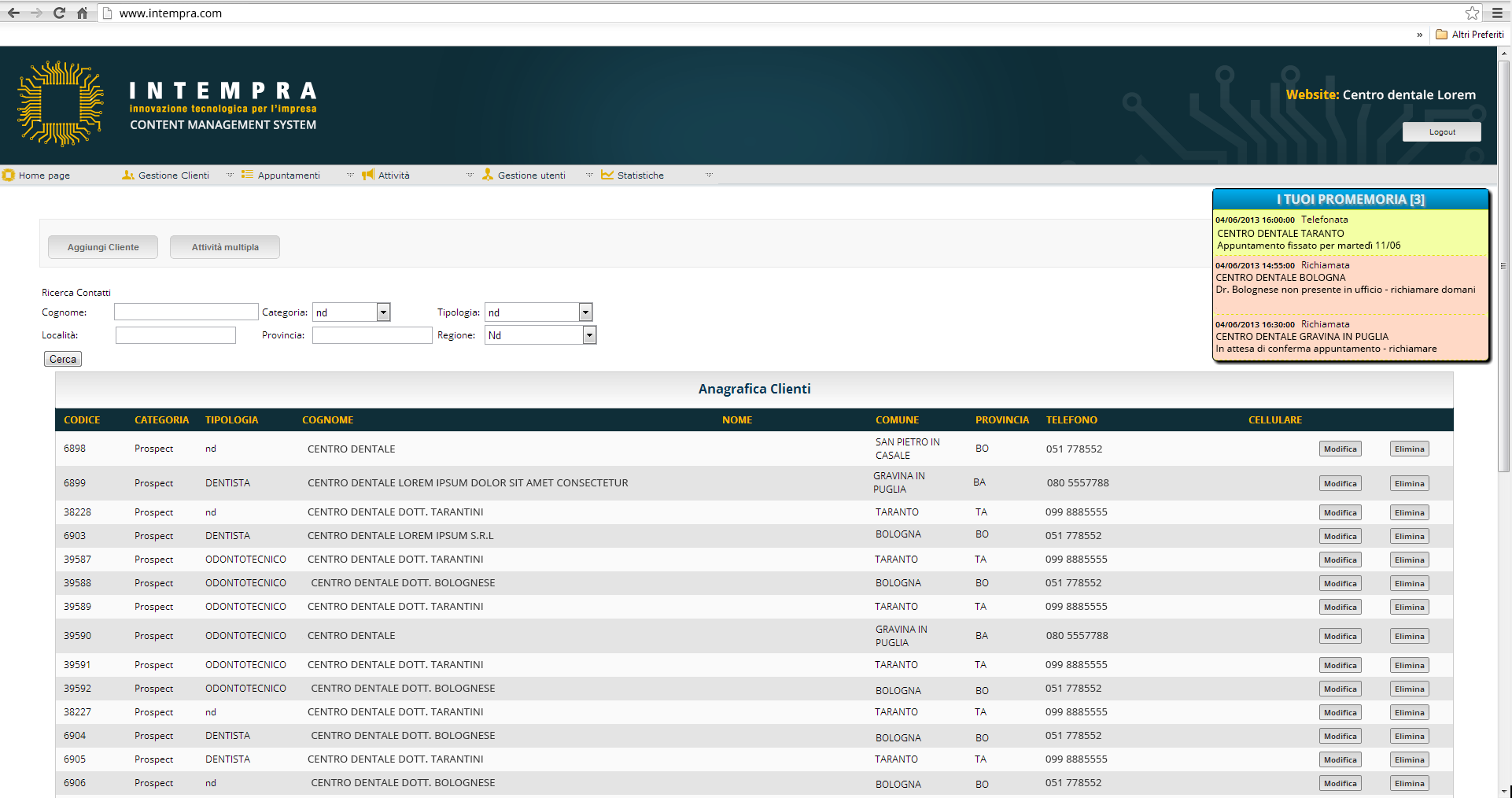The height and width of the screenshot is (798, 1512).
Task: Open the Gestione utenti menu
Action: [x=532, y=175]
